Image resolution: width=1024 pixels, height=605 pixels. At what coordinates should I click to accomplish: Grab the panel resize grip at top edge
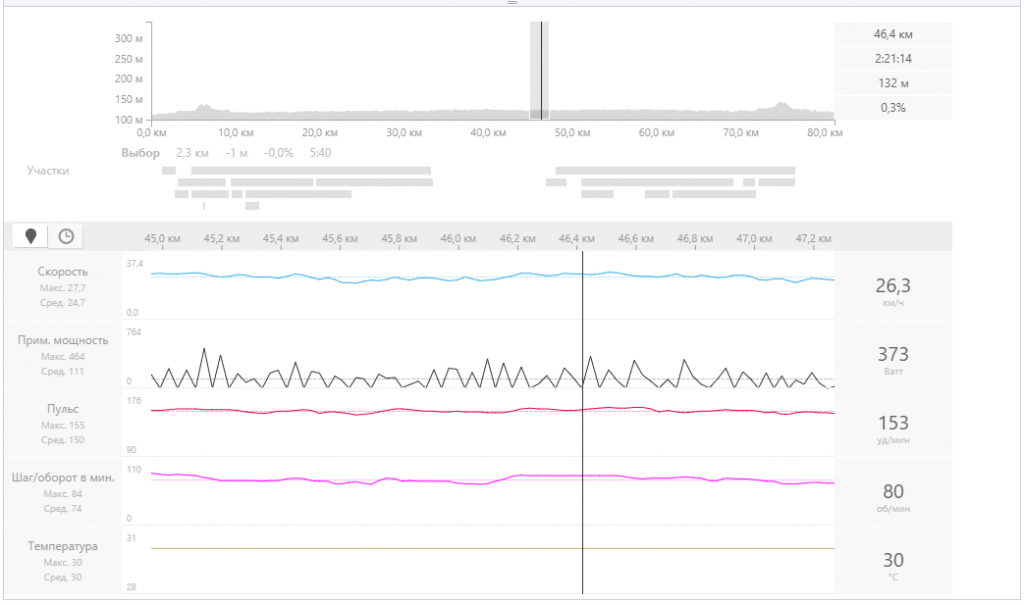[512, 3]
